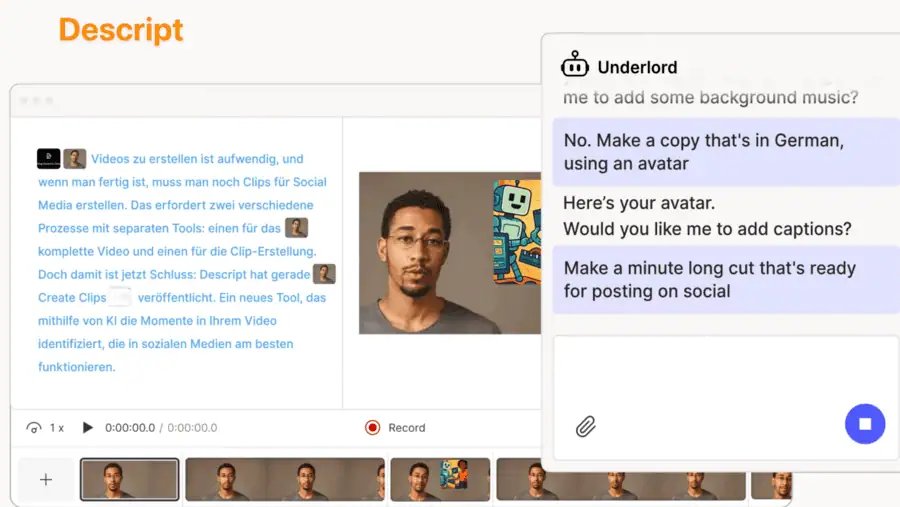Select the second timeline clip with two faces

coord(285,479)
